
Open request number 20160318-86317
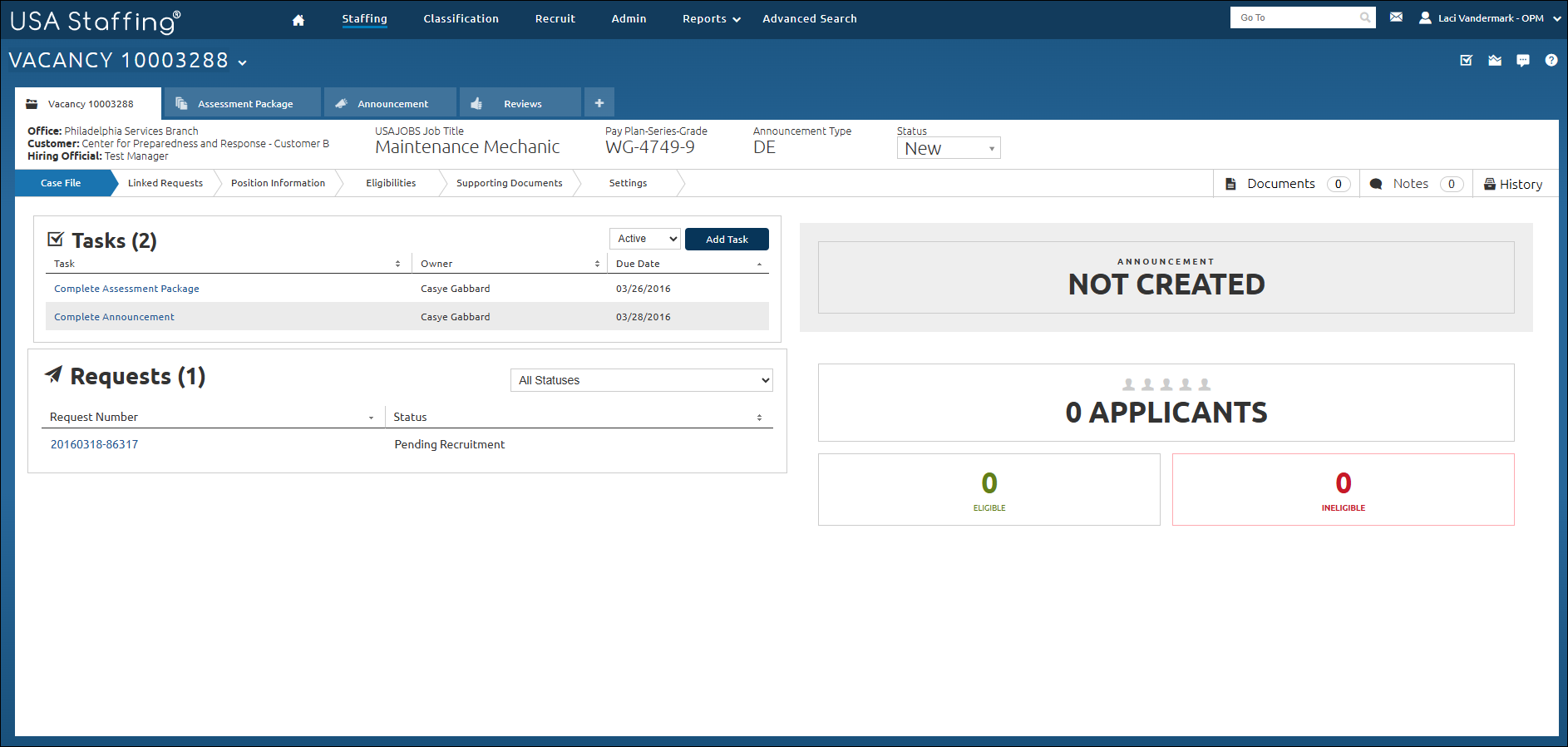94,444
